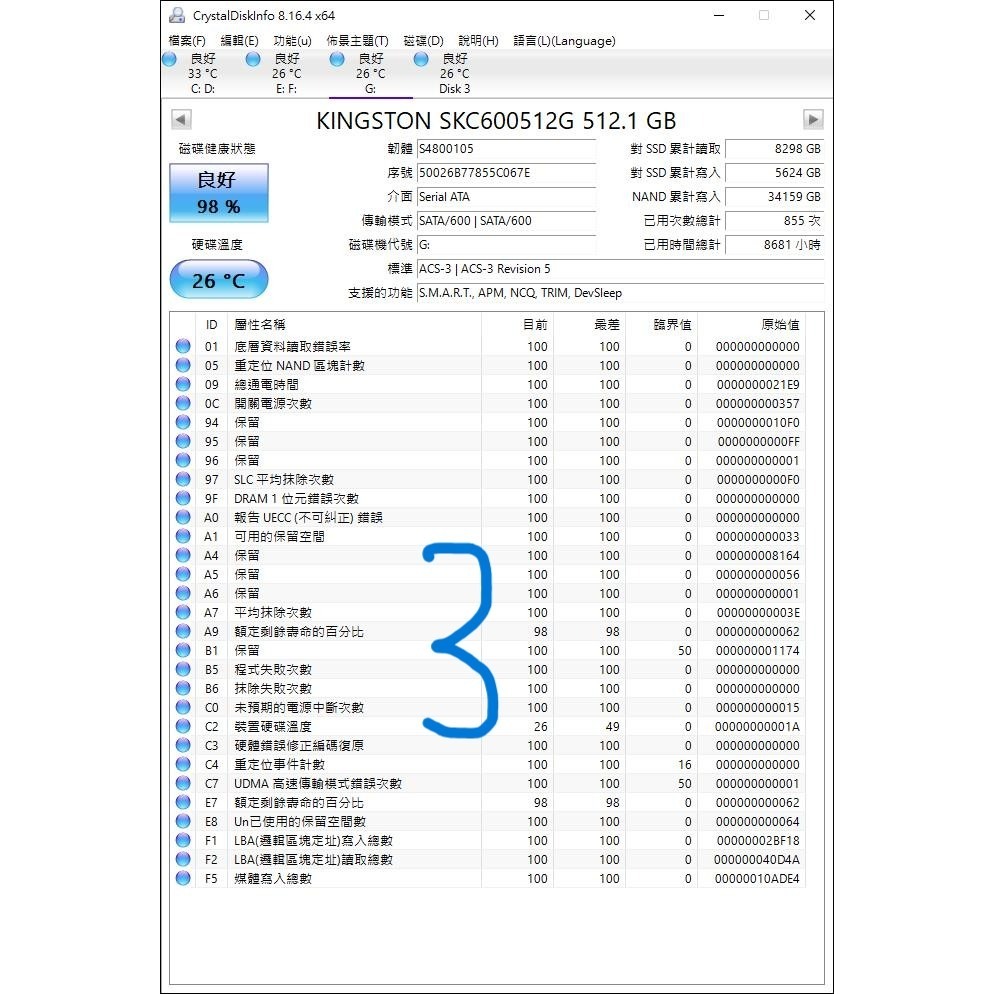Click the interface field Serial ATA
This screenshot has width=994, height=994.
click(x=506, y=197)
